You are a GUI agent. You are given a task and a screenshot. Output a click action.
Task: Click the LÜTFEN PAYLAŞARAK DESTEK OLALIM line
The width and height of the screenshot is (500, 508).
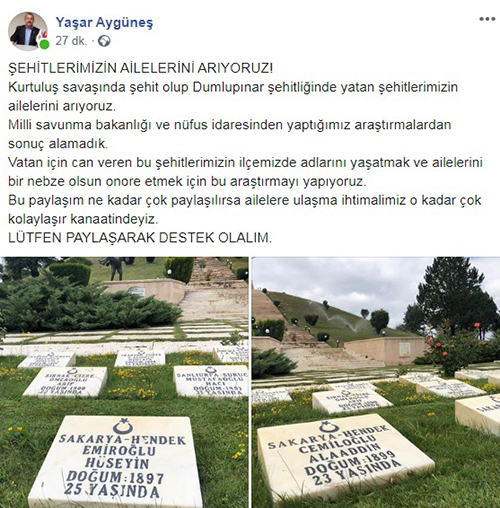pyautogui.click(x=140, y=238)
